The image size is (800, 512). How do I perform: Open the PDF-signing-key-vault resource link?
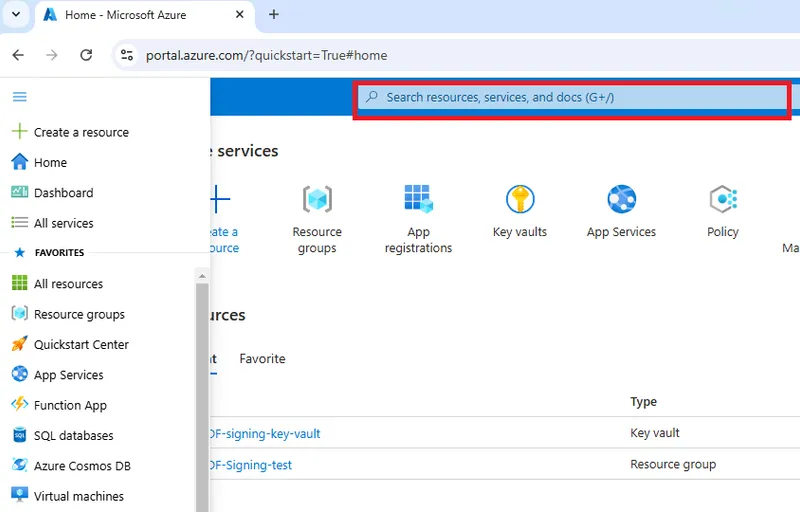point(265,433)
